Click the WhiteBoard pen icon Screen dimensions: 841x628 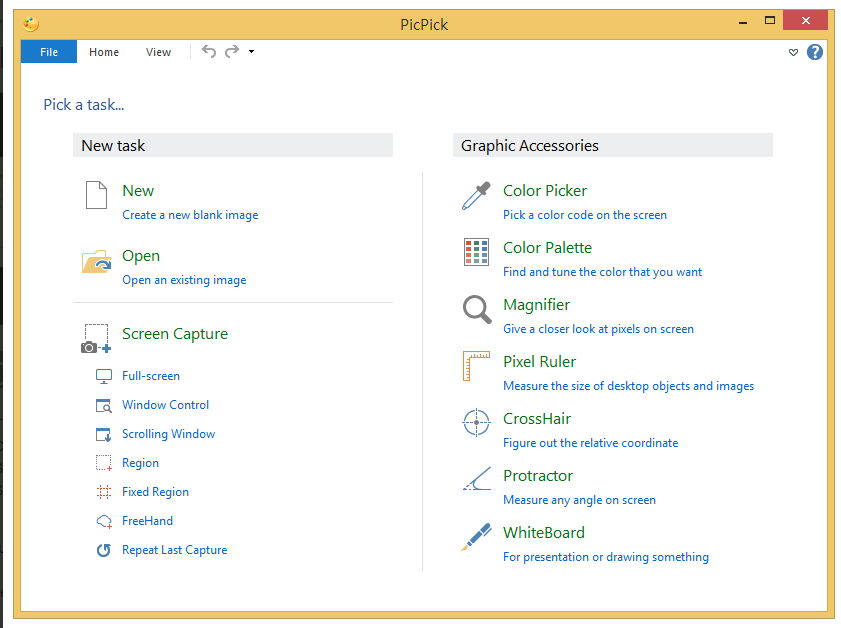[x=476, y=537]
